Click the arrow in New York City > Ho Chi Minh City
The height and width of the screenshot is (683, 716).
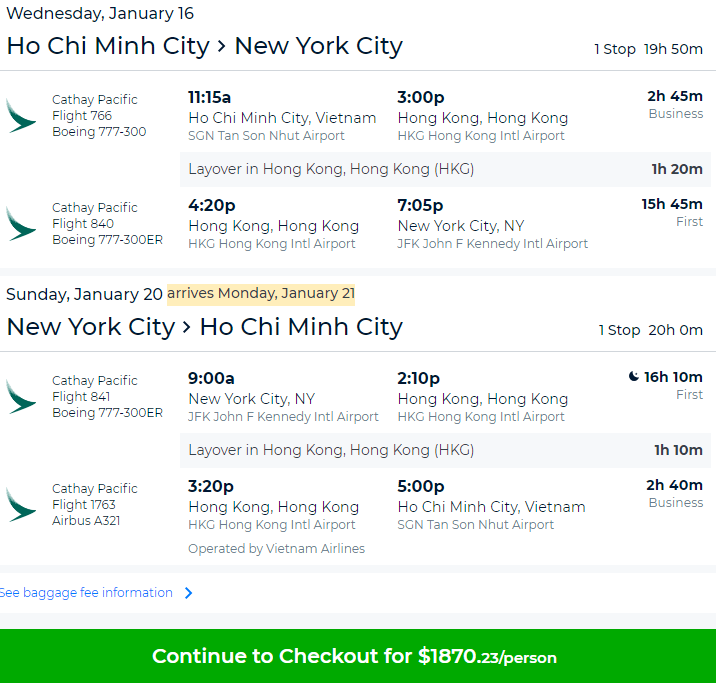point(186,327)
